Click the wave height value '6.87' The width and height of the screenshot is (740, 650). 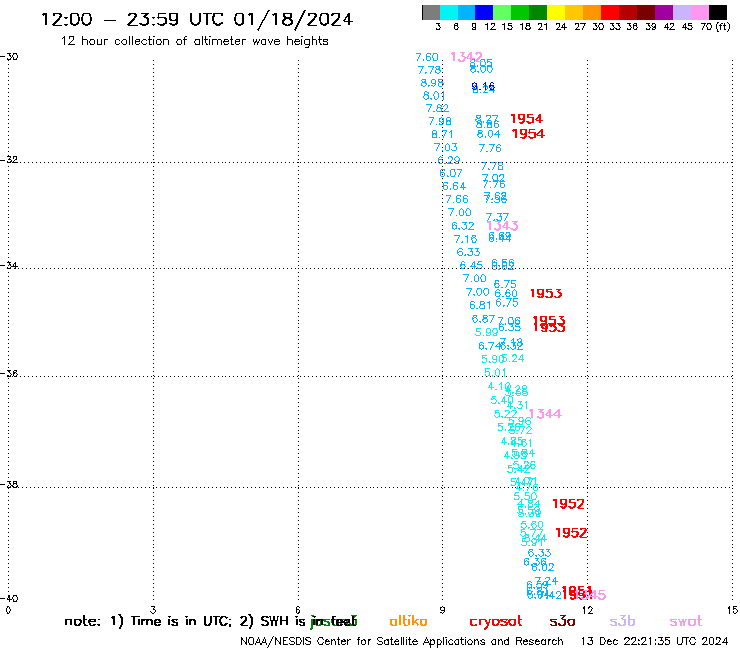[483, 319]
